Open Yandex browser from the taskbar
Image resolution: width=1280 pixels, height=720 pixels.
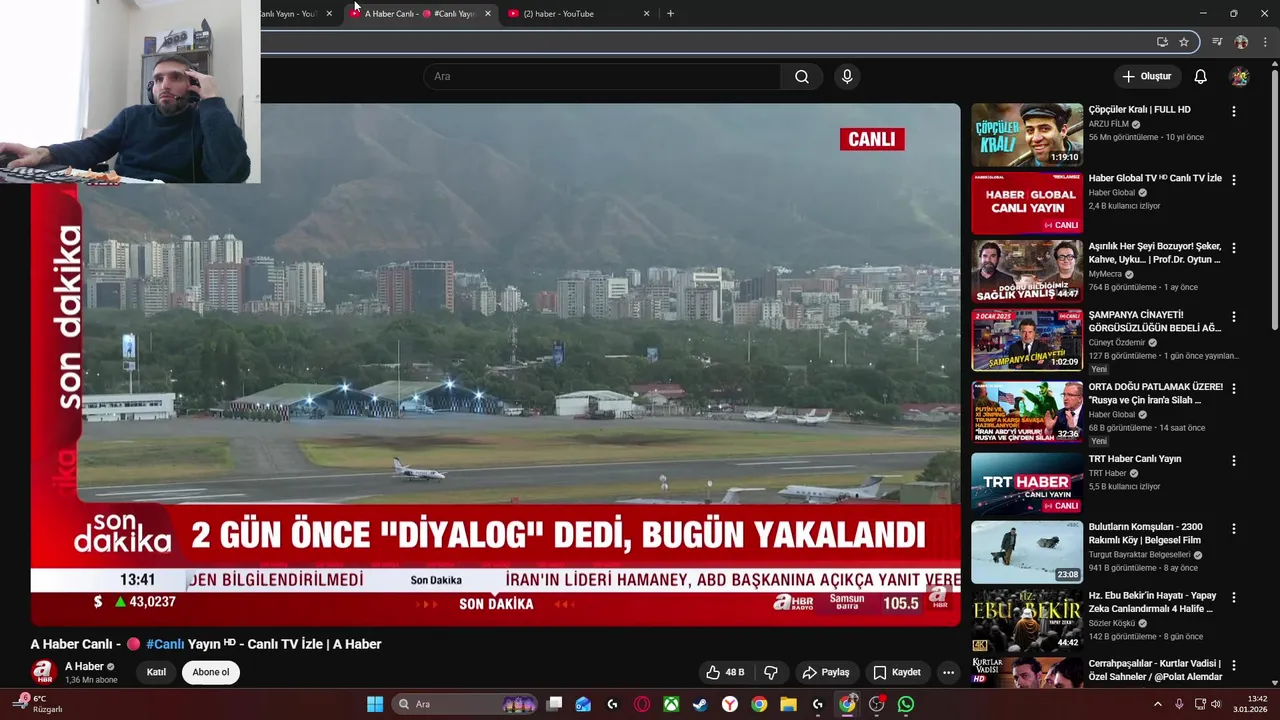[x=730, y=704]
